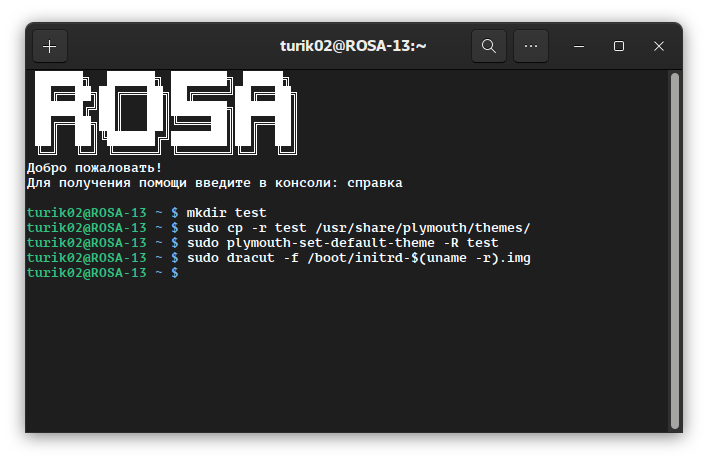Click the plymouth-set-default-theme command
Image resolution: width=708 pixels, height=461 pixels.
tap(262, 243)
